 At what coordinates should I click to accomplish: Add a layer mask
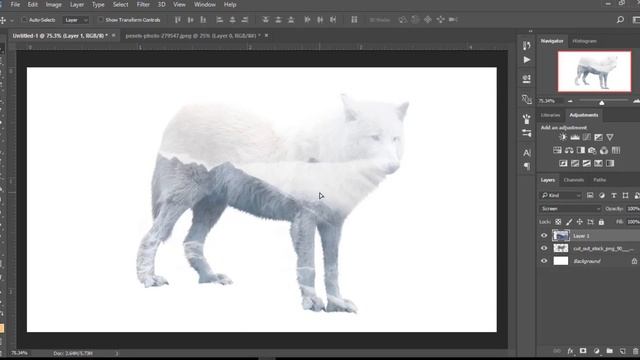[583, 351]
